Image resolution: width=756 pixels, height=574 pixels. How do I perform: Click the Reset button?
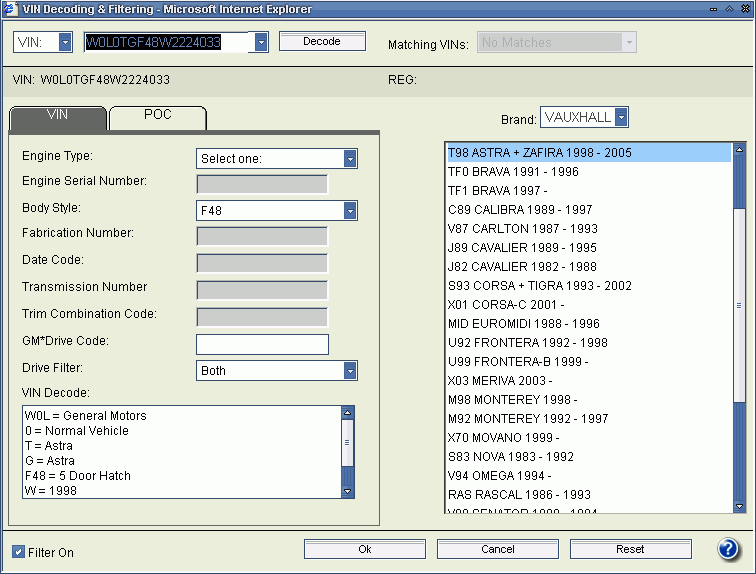point(630,549)
